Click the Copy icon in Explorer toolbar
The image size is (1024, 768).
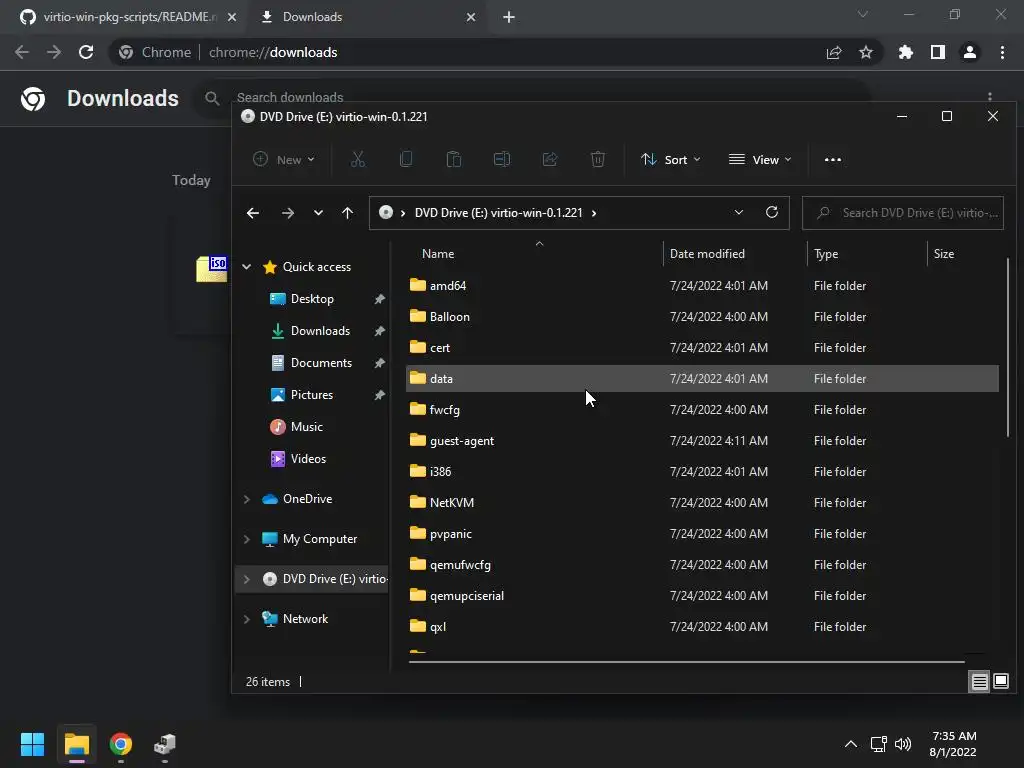tap(406, 159)
